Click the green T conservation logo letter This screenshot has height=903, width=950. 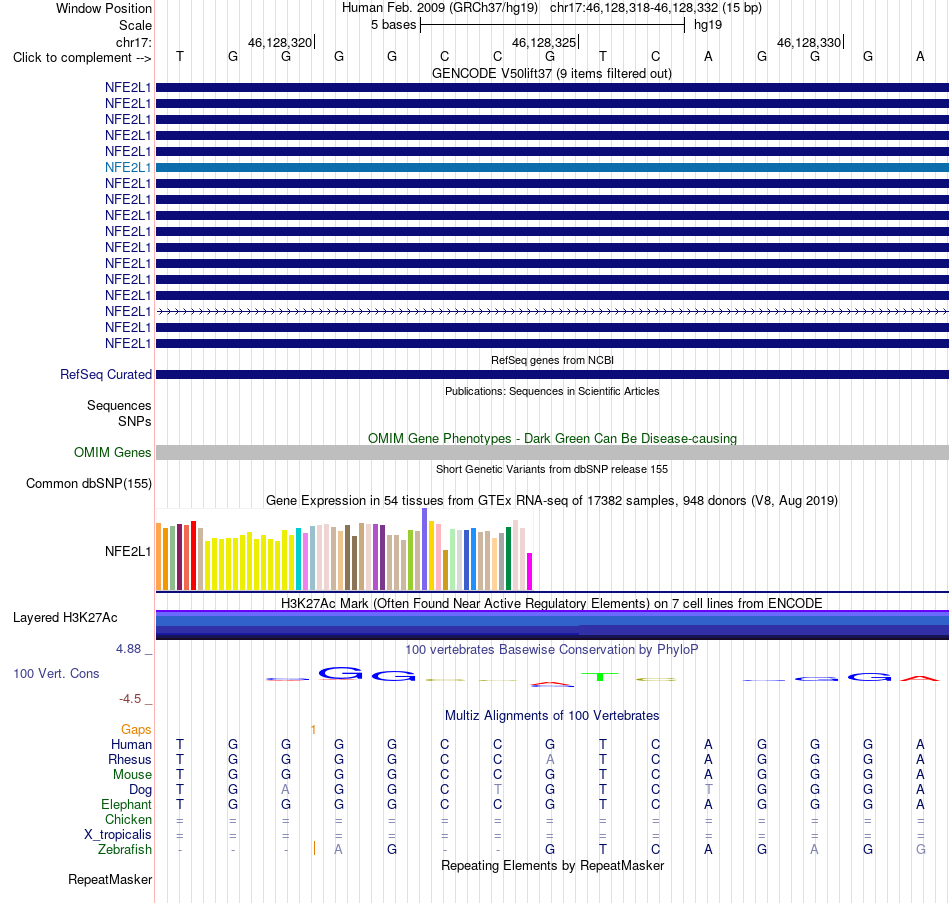[600, 676]
